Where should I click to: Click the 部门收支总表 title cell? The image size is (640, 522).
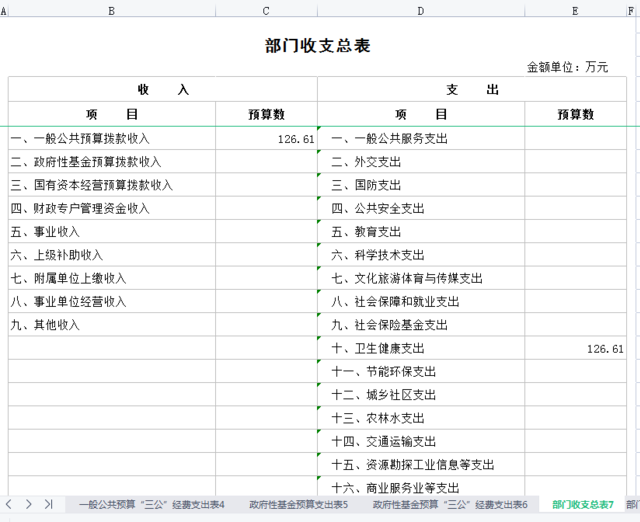tap(317, 46)
